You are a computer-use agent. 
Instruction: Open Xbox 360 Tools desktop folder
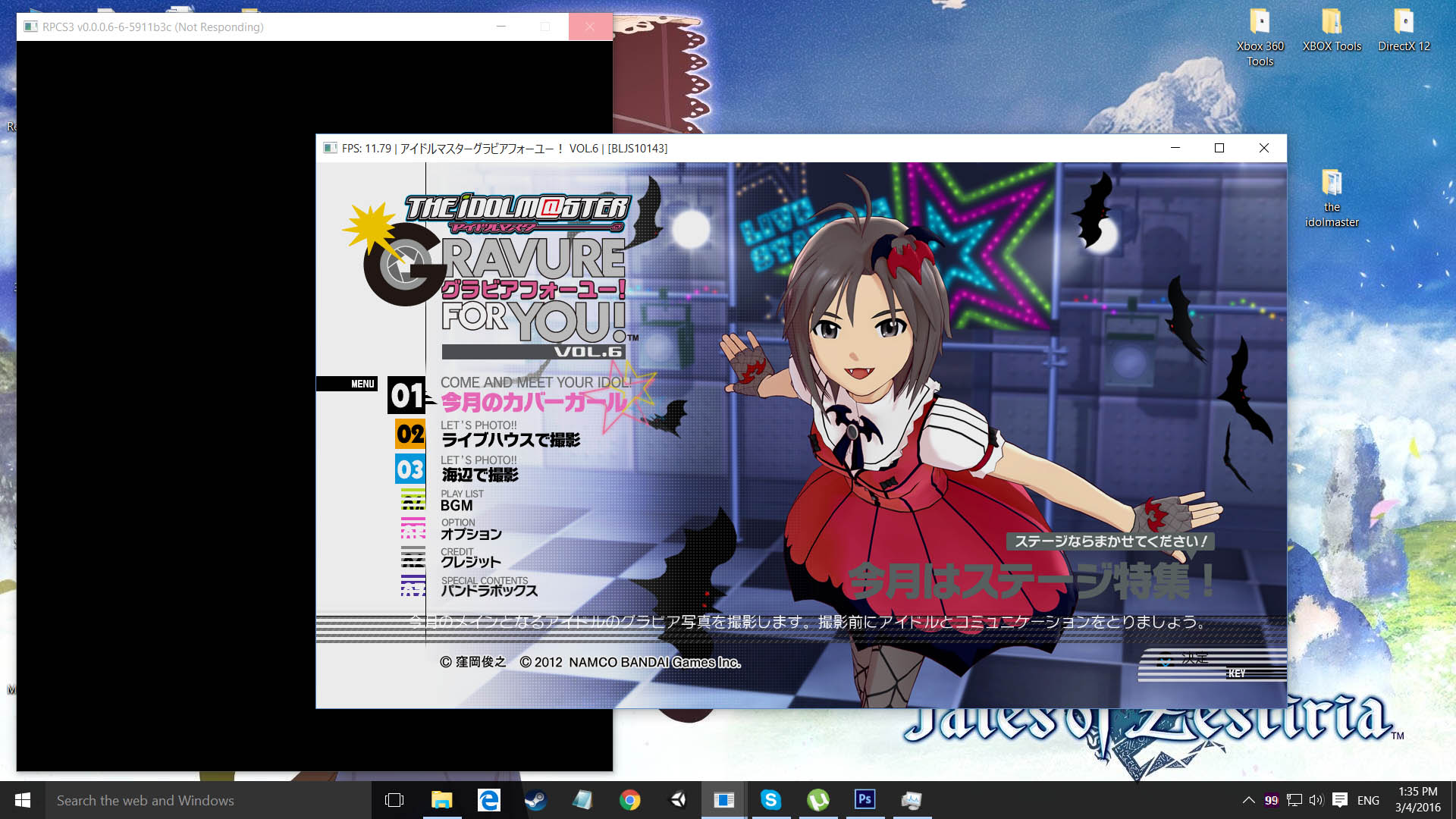[1260, 38]
